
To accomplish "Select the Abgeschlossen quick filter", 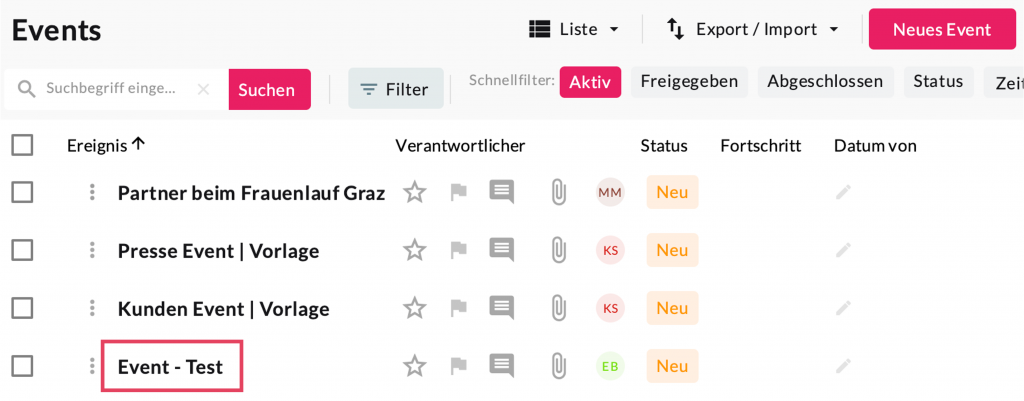I will [825, 82].
